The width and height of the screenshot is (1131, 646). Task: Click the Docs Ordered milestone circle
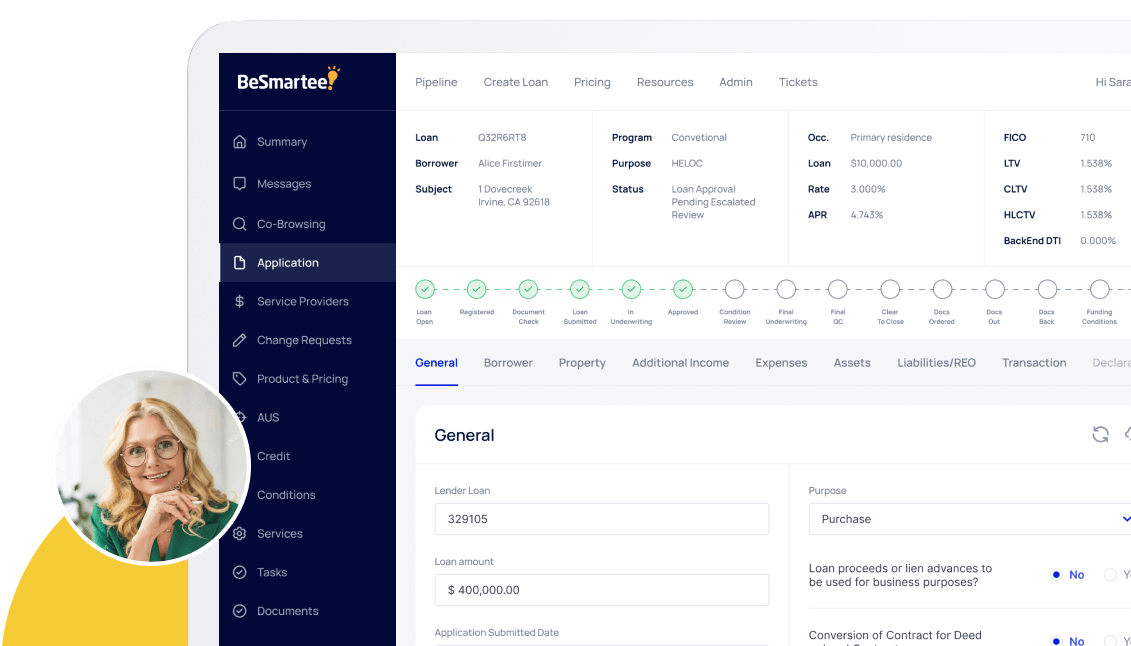click(942, 289)
